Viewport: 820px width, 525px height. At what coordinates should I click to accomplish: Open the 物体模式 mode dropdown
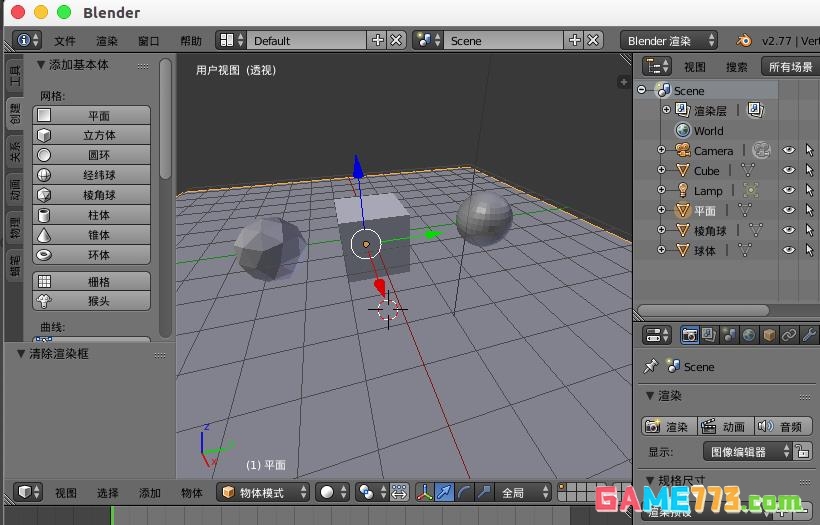263,492
